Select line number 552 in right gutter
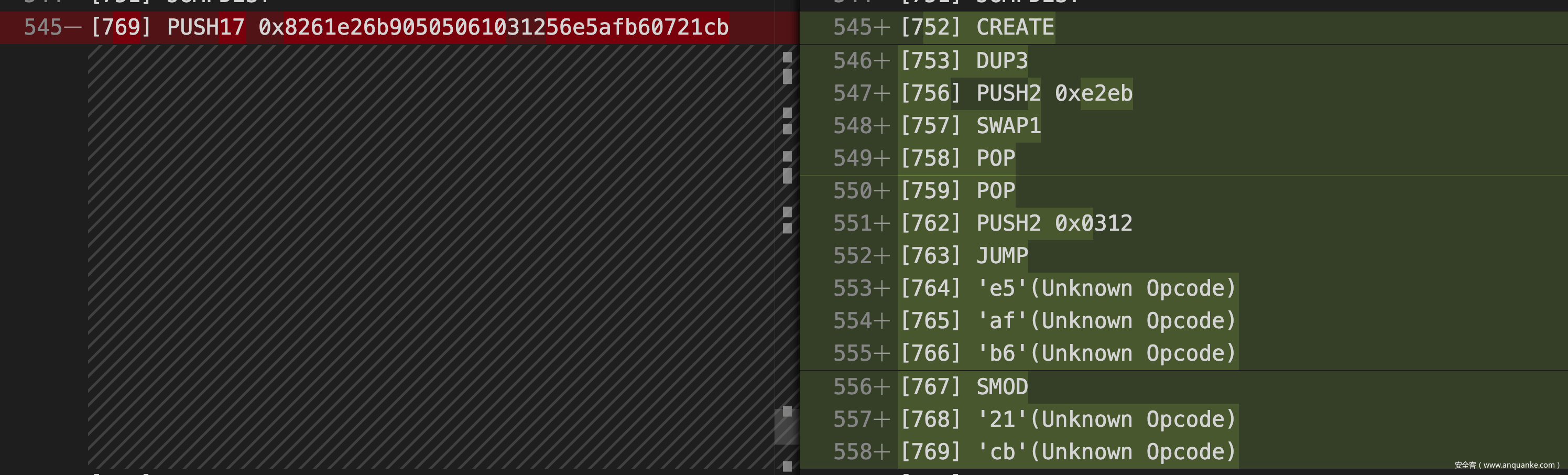1568x475 pixels. (853, 256)
